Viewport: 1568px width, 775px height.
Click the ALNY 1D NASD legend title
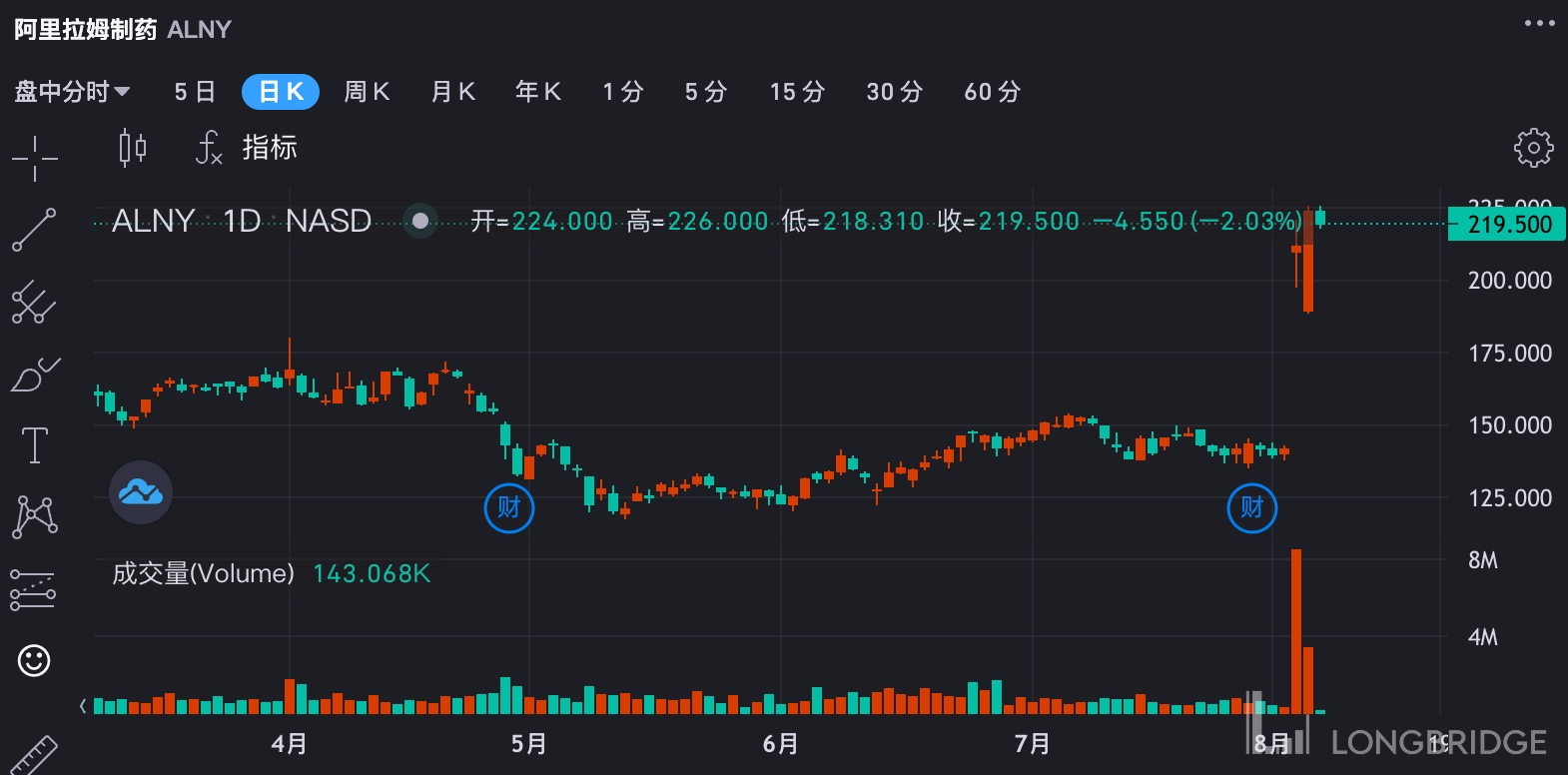tap(242, 221)
